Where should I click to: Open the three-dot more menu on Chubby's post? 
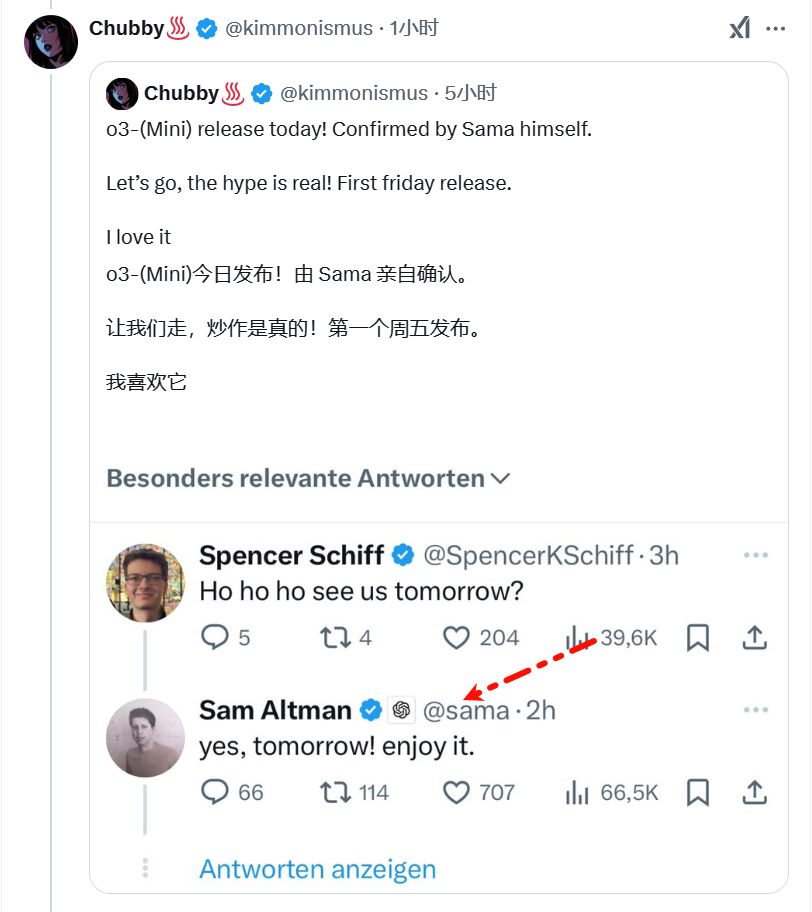point(776,28)
